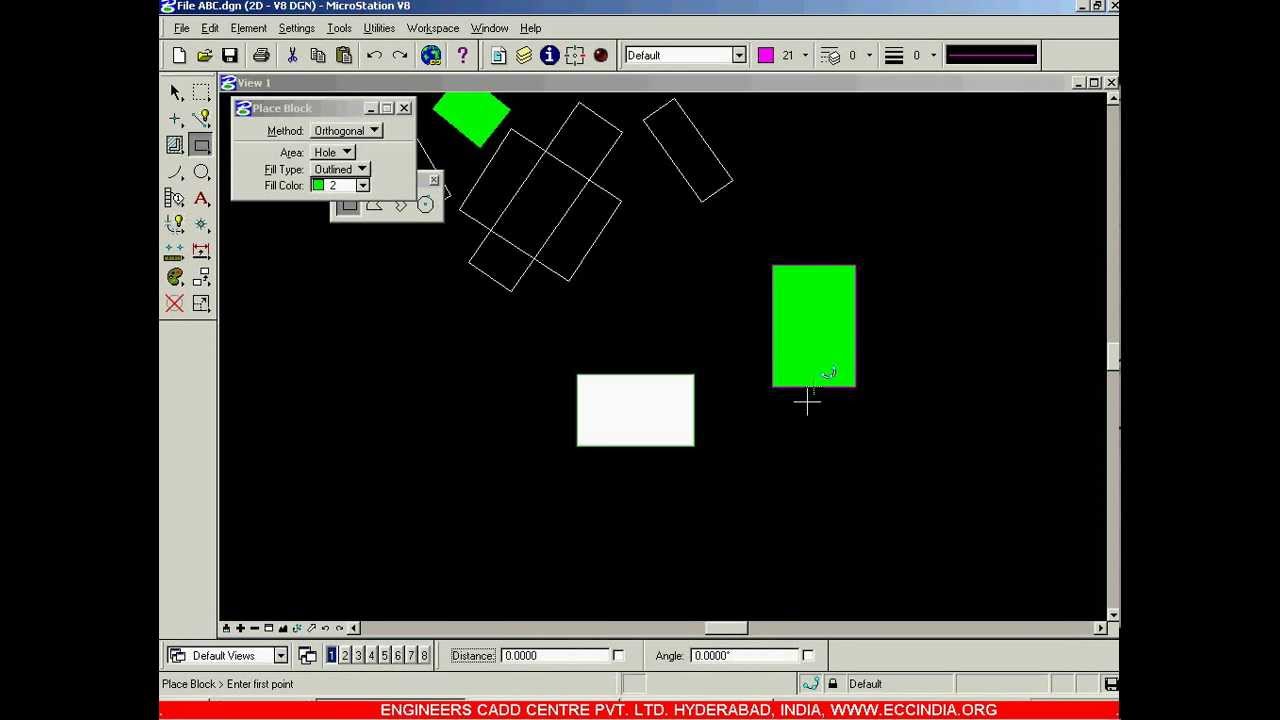Expand the Fill Color dropdown arrow
The image size is (1280, 720).
[x=363, y=185]
